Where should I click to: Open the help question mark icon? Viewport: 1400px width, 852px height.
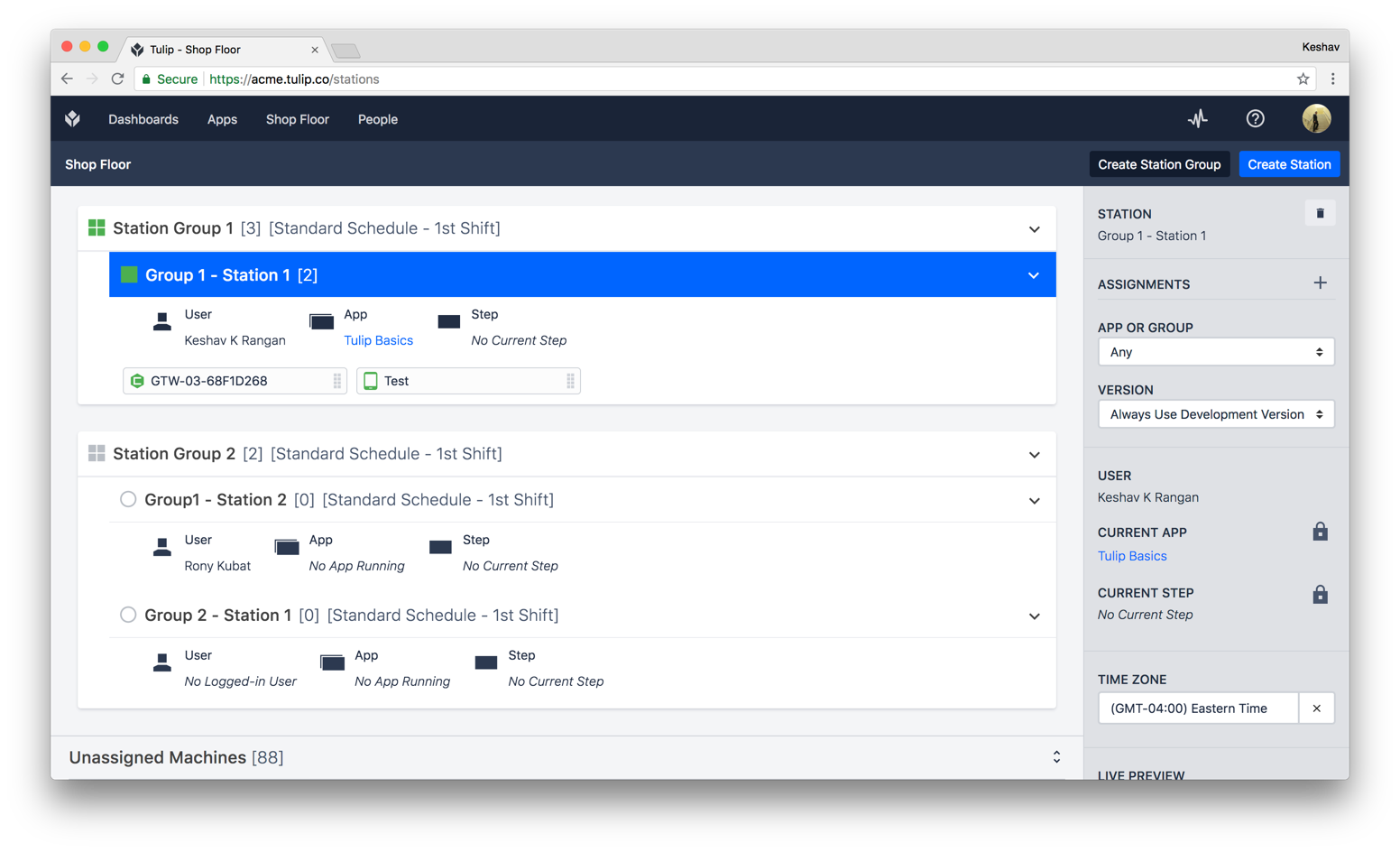tap(1255, 118)
